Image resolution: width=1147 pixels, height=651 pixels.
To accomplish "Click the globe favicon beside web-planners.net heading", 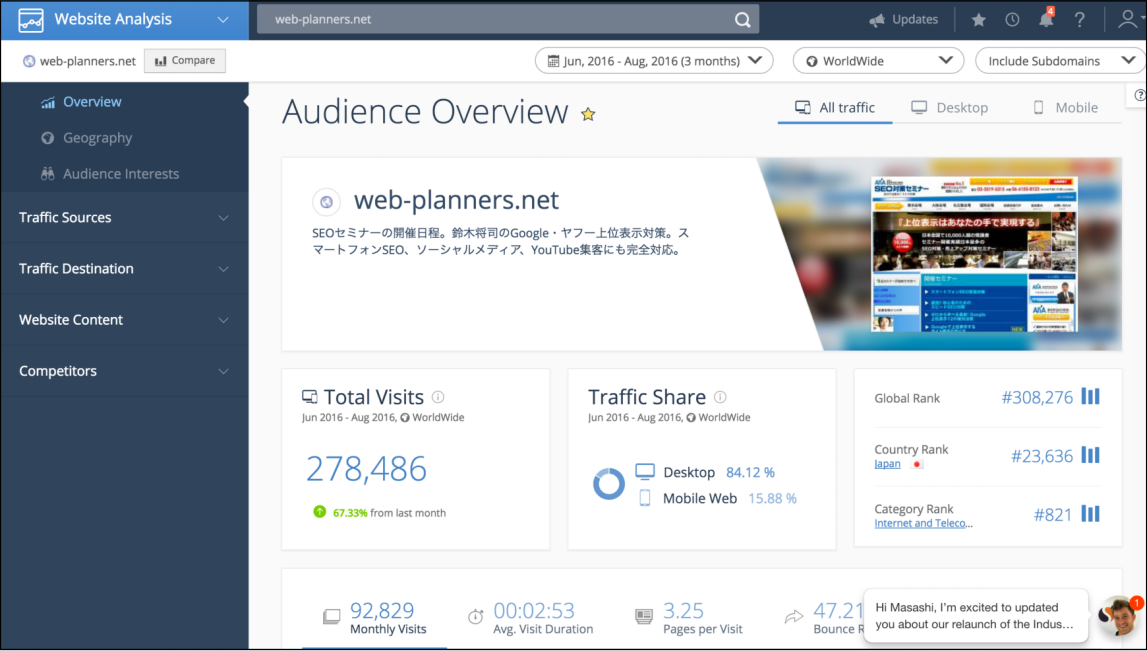I will [326, 201].
